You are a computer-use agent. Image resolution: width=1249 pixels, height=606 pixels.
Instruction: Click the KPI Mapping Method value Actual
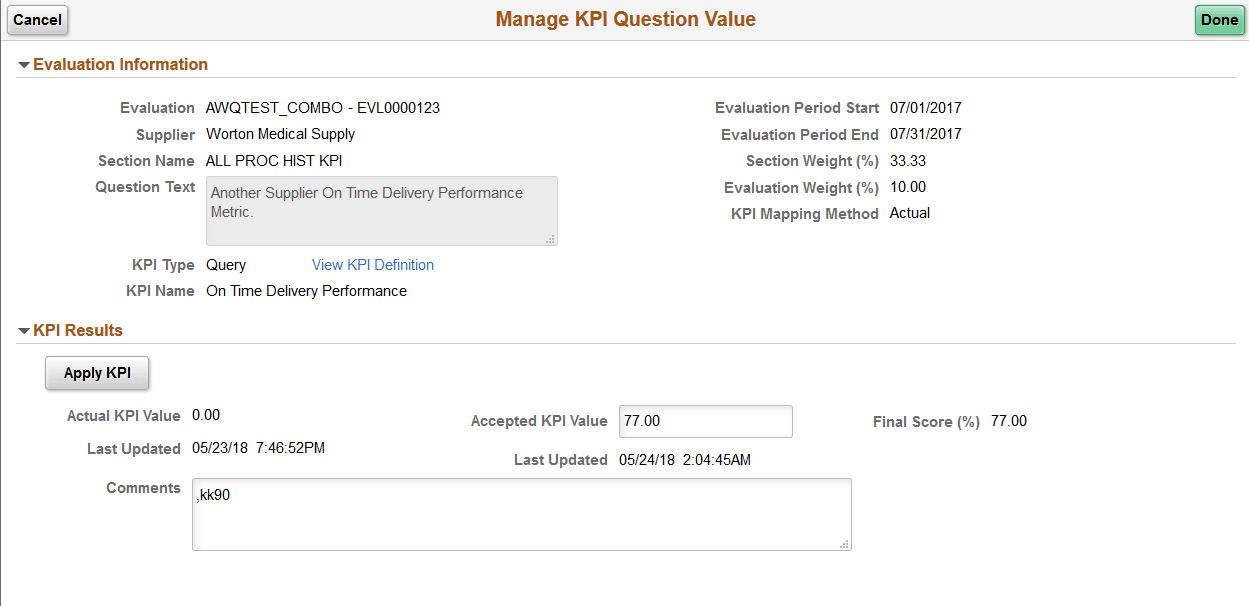click(x=910, y=213)
